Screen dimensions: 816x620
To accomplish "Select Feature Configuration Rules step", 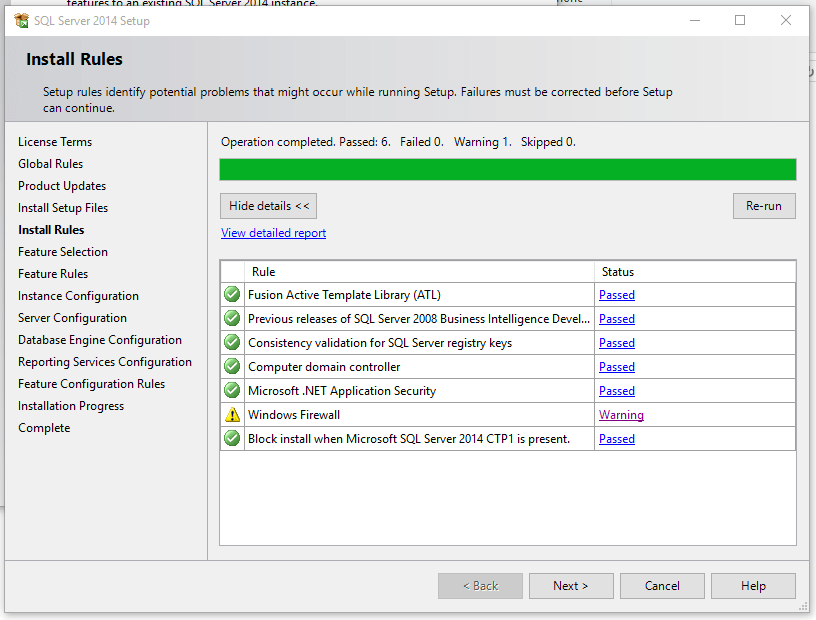I will (x=91, y=384).
